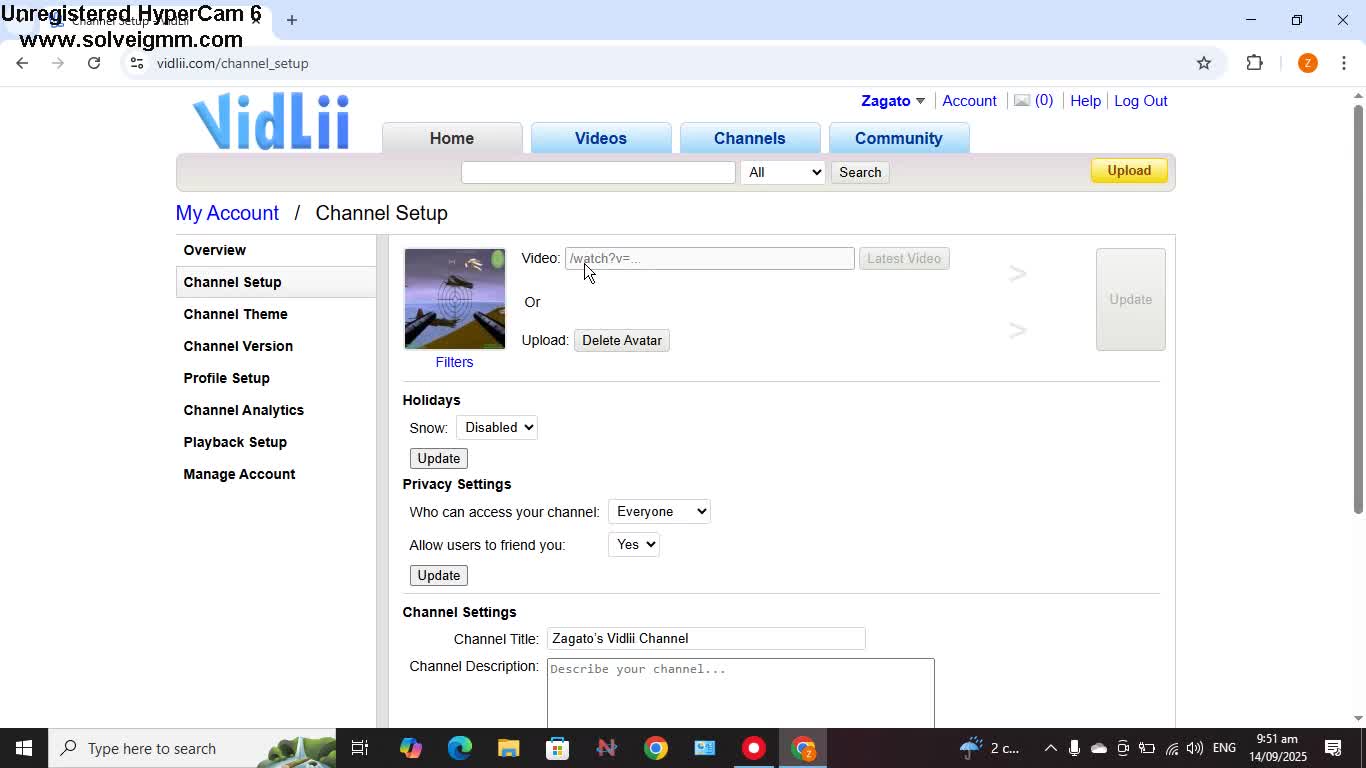Viewport: 1366px width, 768px height.
Task: Switch to the Videos tab
Action: tap(600, 138)
